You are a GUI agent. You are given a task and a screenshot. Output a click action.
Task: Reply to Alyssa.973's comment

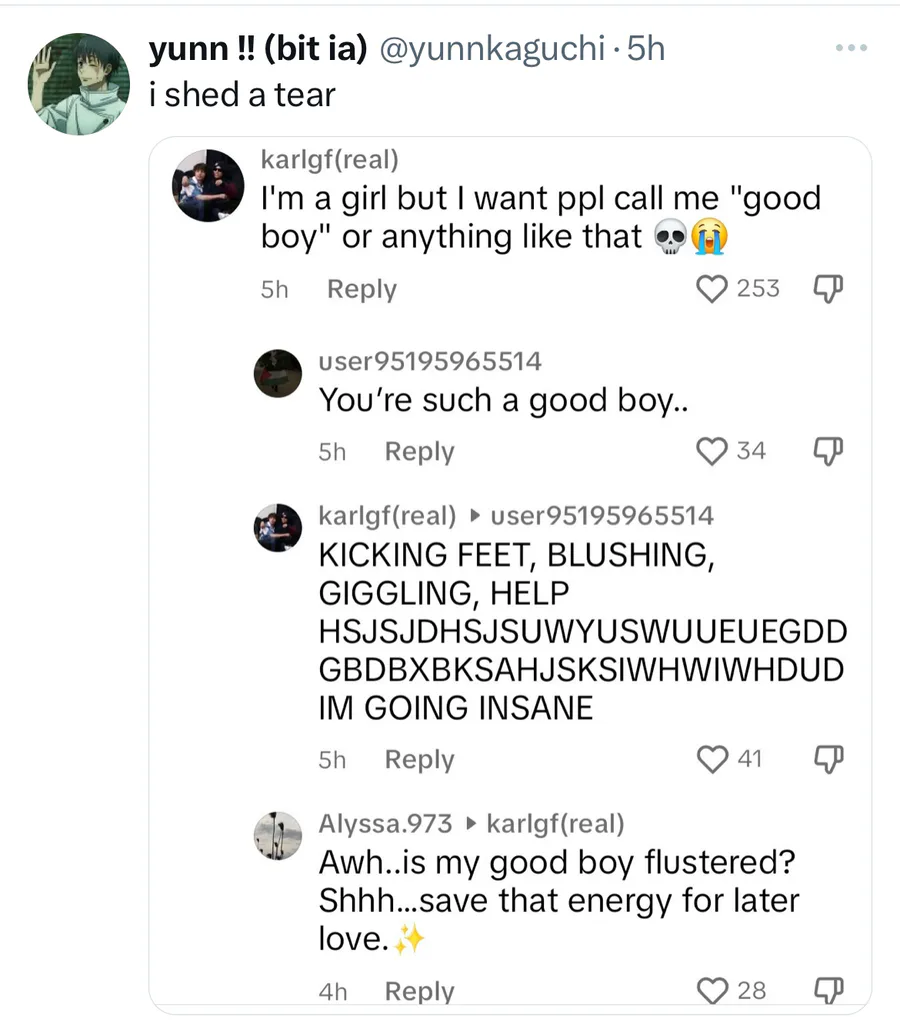[x=419, y=991]
